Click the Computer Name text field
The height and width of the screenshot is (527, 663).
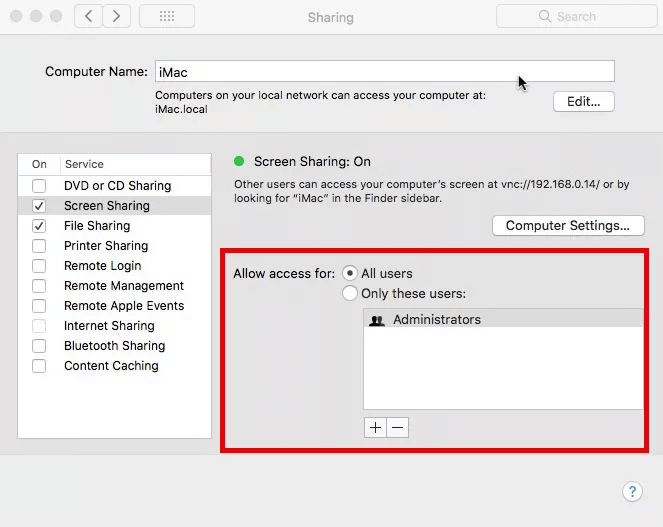pyautogui.click(x=384, y=71)
